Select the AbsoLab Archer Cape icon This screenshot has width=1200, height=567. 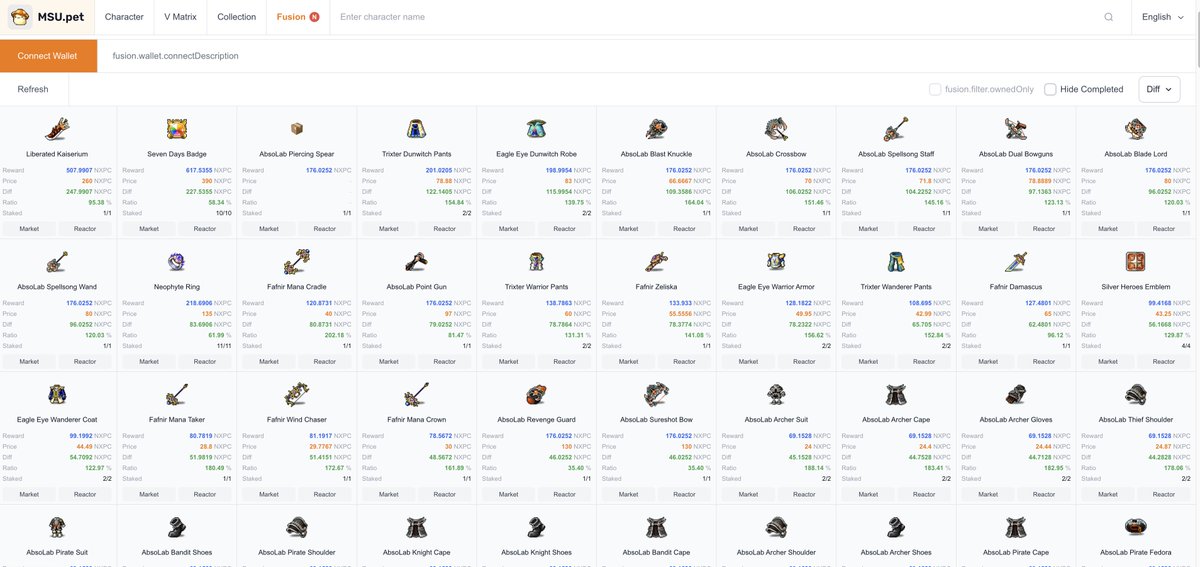coord(896,395)
